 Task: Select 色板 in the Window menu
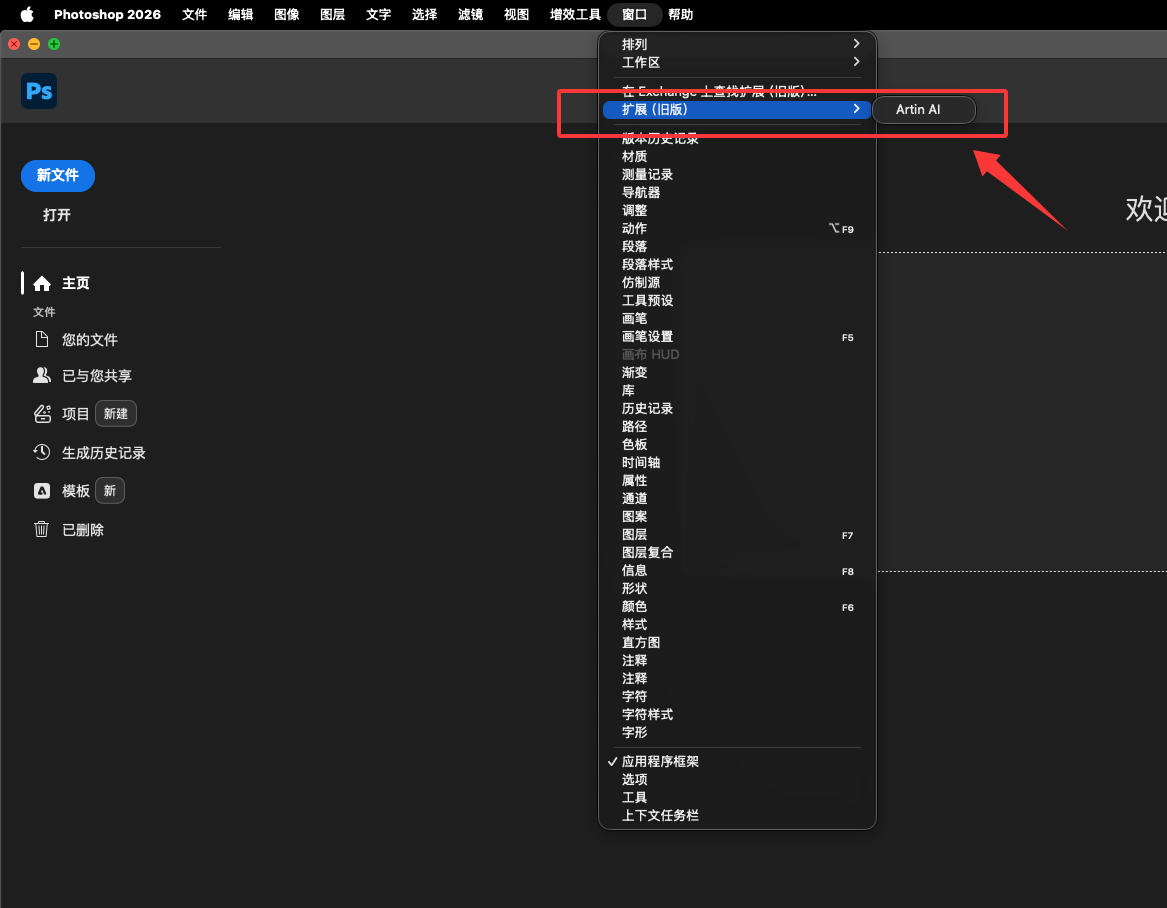coord(737,444)
